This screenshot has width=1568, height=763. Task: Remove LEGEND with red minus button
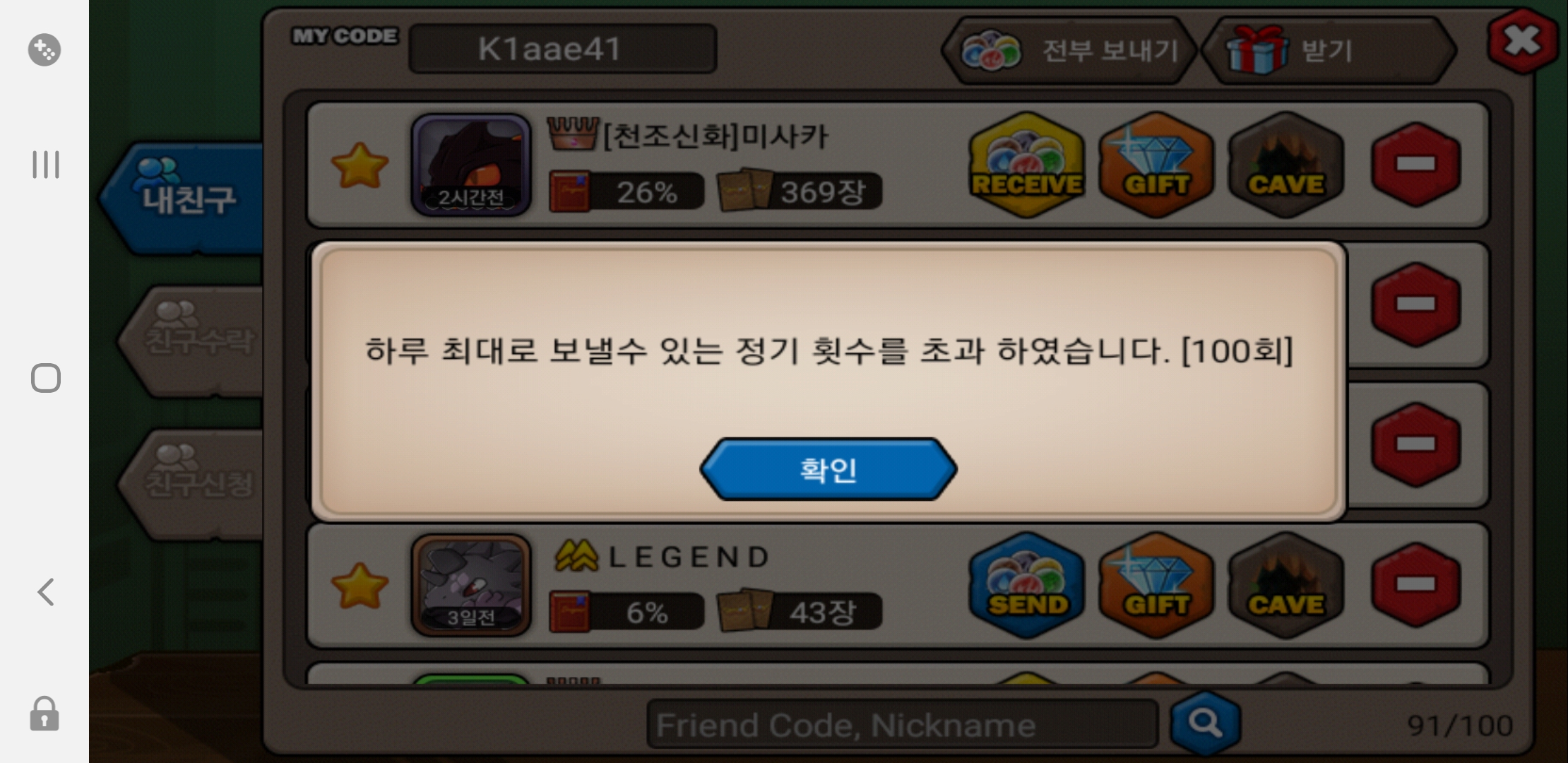[1415, 584]
